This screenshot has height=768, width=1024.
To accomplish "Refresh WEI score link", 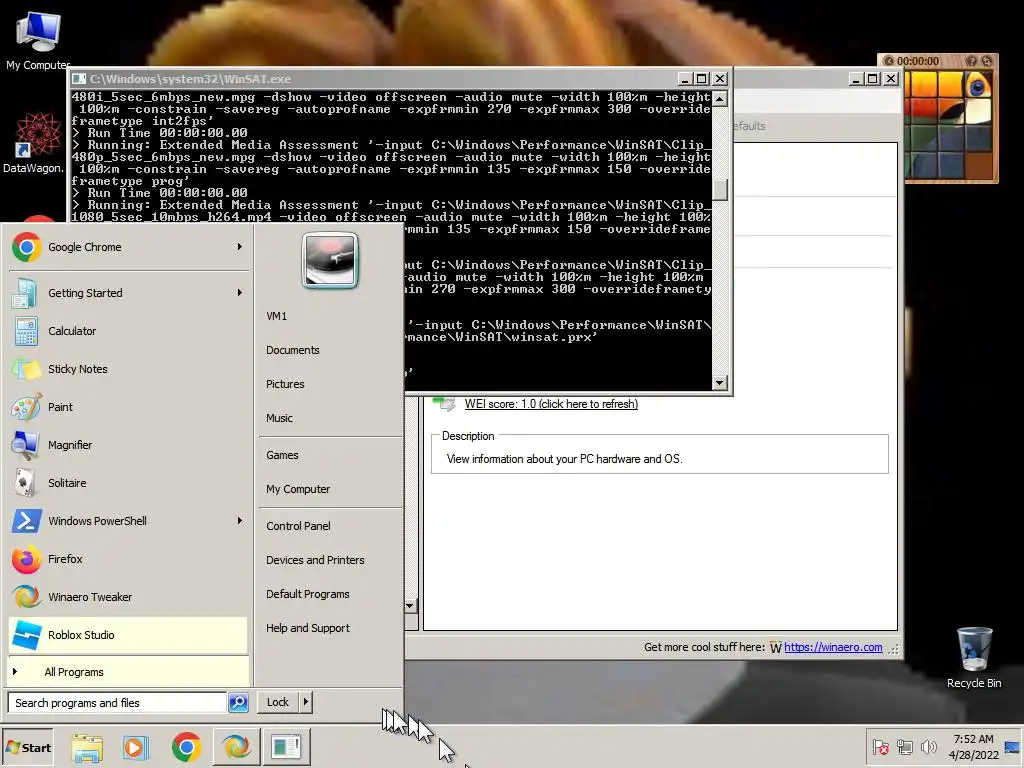I will tap(551, 404).
